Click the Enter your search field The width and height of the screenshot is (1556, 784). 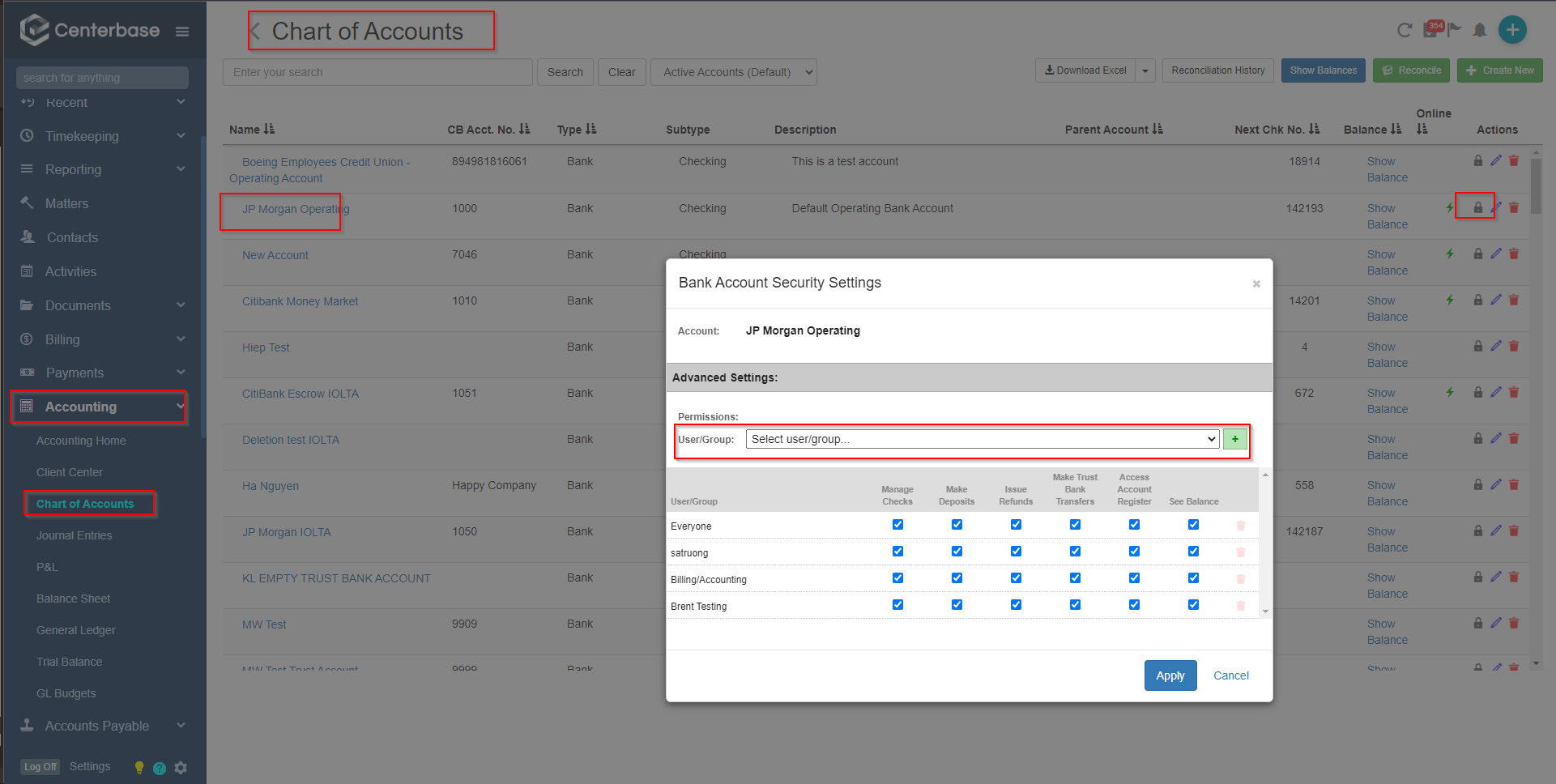click(377, 72)
